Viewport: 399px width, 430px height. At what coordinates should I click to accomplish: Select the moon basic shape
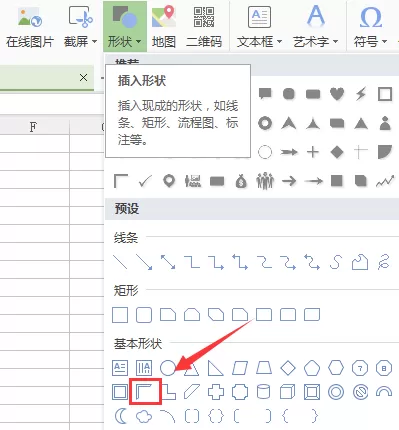121,416
